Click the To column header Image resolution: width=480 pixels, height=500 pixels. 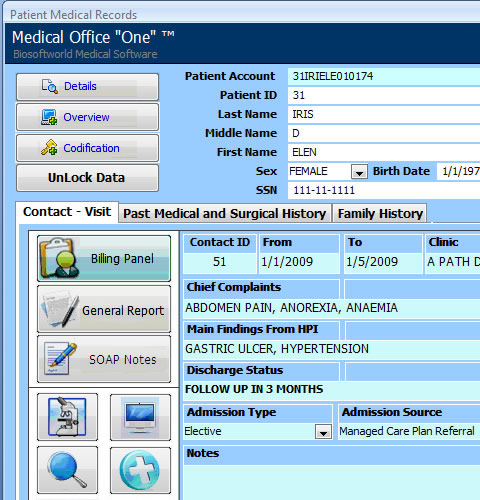click(383, 242)
